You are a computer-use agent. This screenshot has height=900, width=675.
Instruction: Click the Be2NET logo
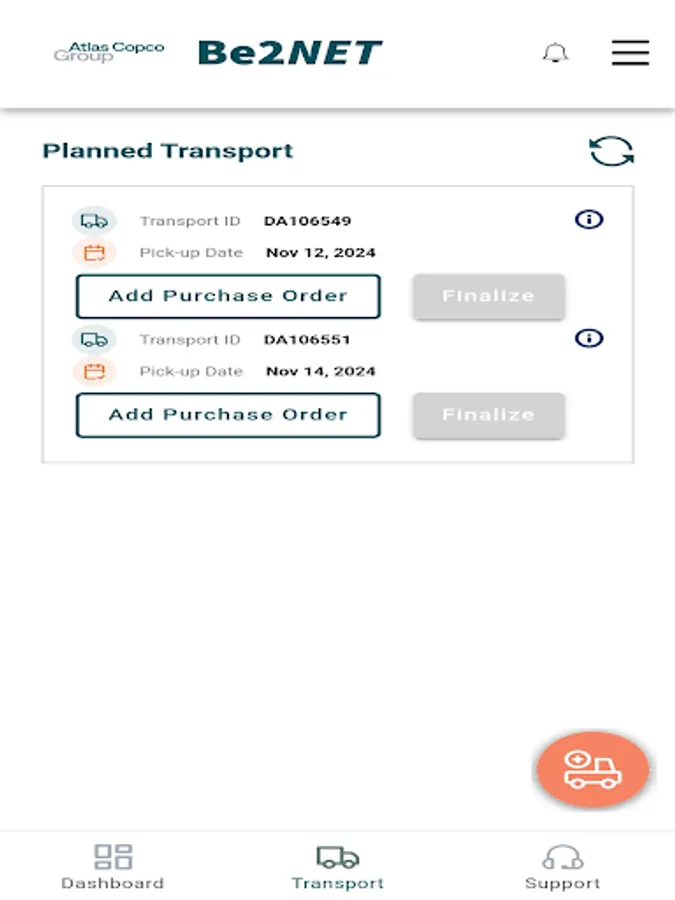coord(290,53)
